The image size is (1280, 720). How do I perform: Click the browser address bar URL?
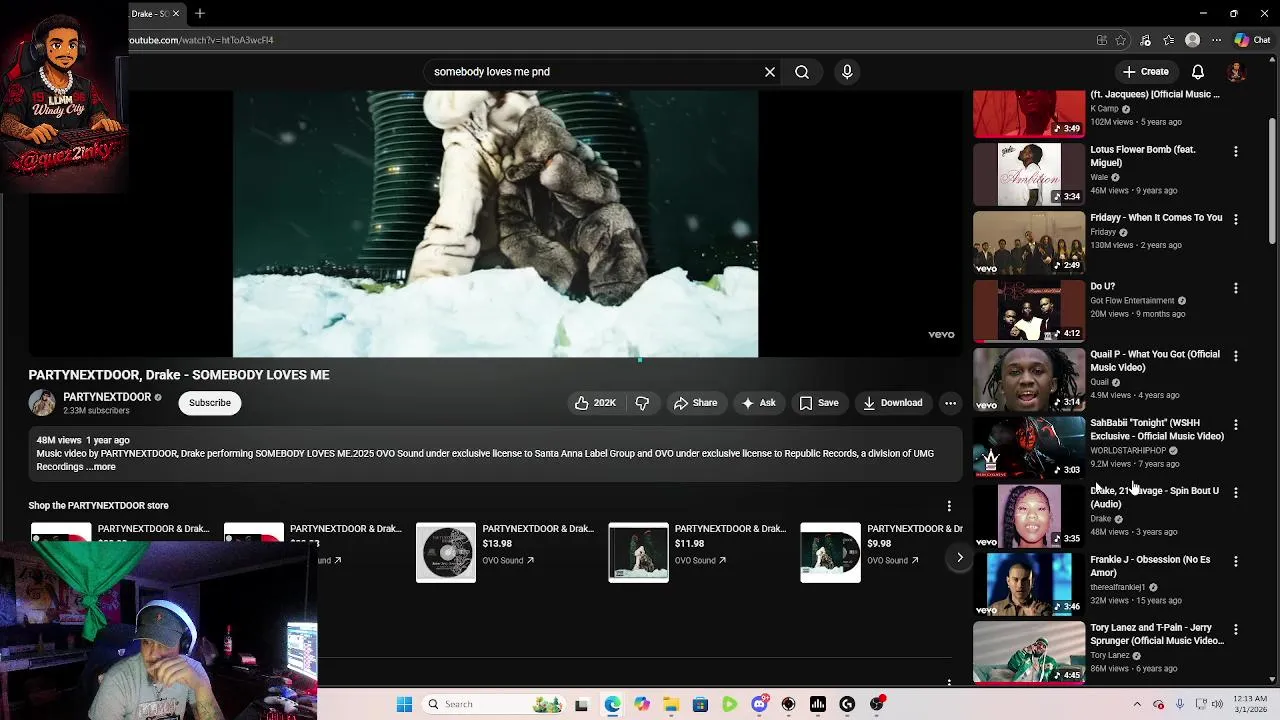[202, 40]
